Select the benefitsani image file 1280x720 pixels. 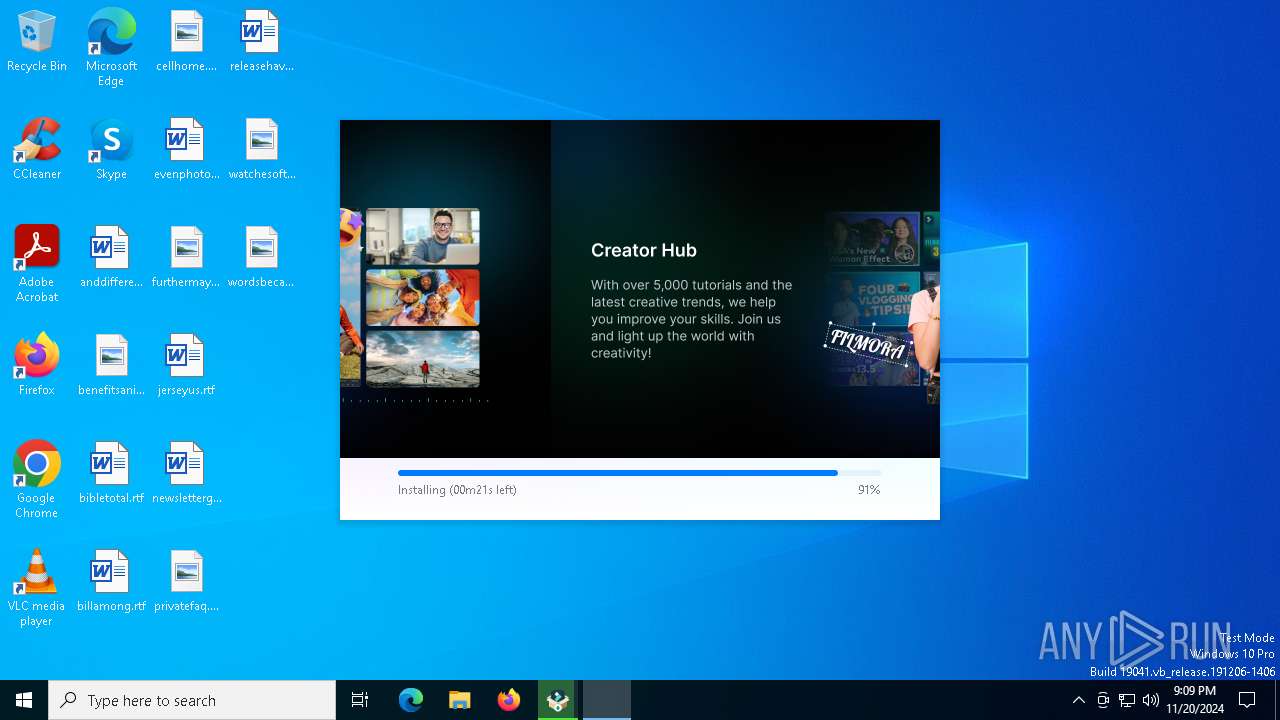point(111,365)
